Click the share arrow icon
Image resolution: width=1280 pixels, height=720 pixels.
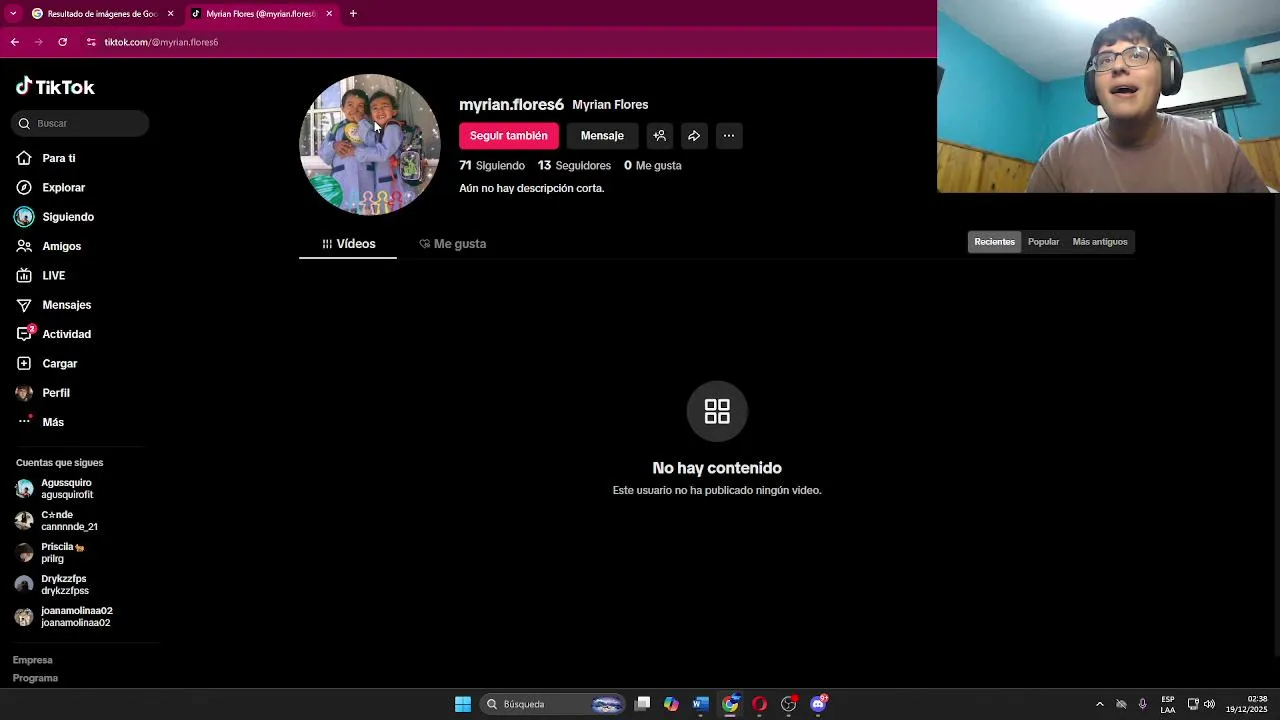pos(694,136)
